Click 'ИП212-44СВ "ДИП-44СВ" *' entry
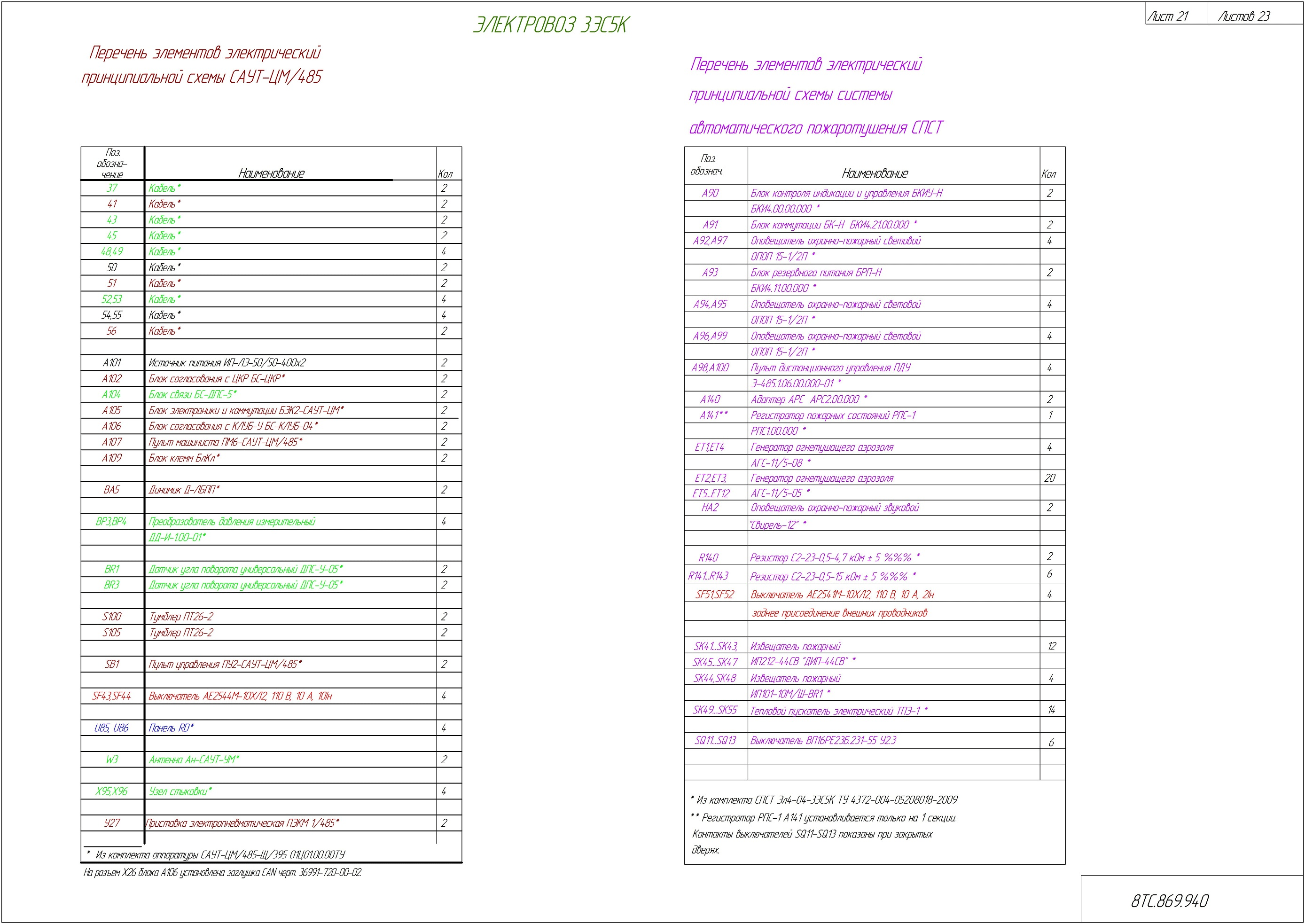 click(803, 662)
